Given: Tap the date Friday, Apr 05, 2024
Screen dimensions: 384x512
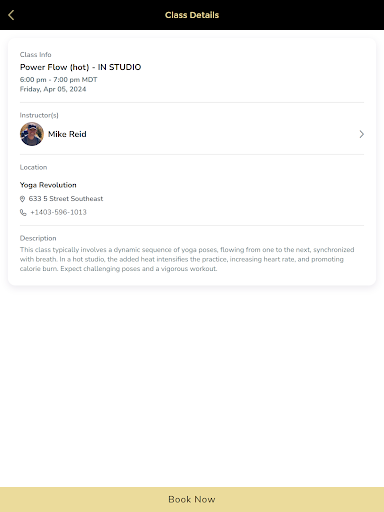Looking at the screenshot, I should tap(53, 89).
